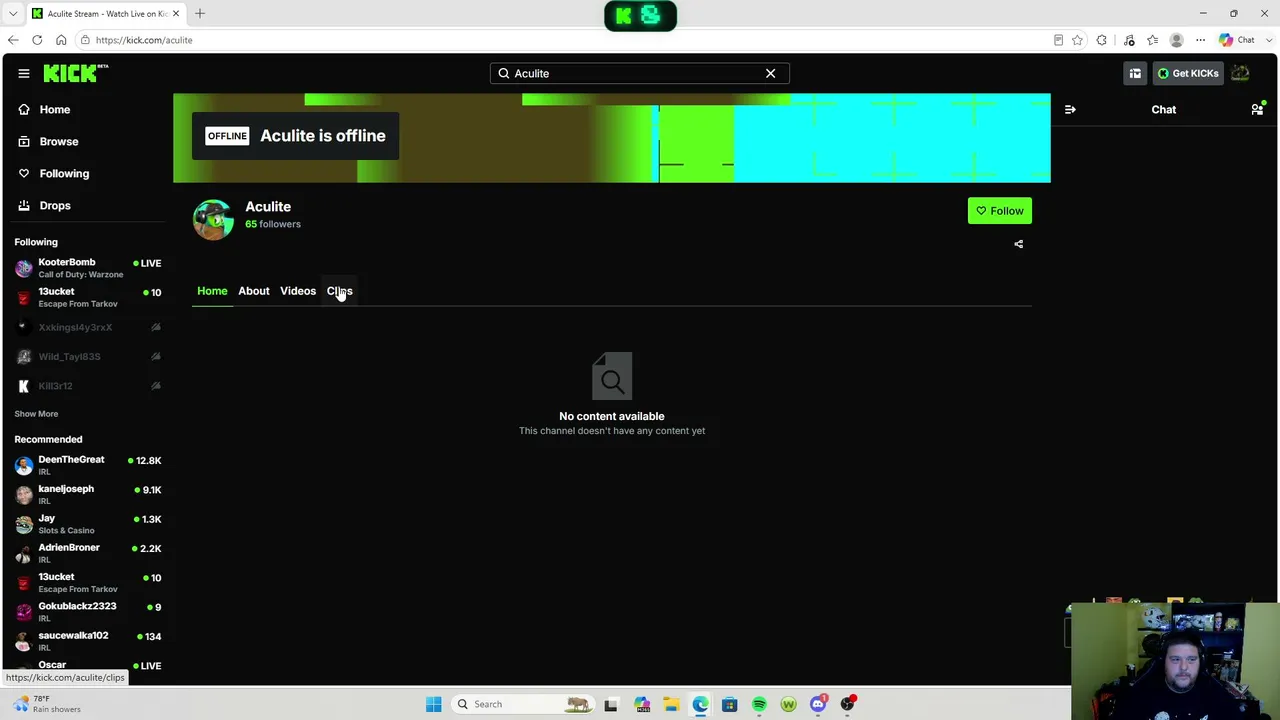1280x720 pixels.
Task: Collapse the chat panel with the arrow icon
Action: coord(1070,109)
